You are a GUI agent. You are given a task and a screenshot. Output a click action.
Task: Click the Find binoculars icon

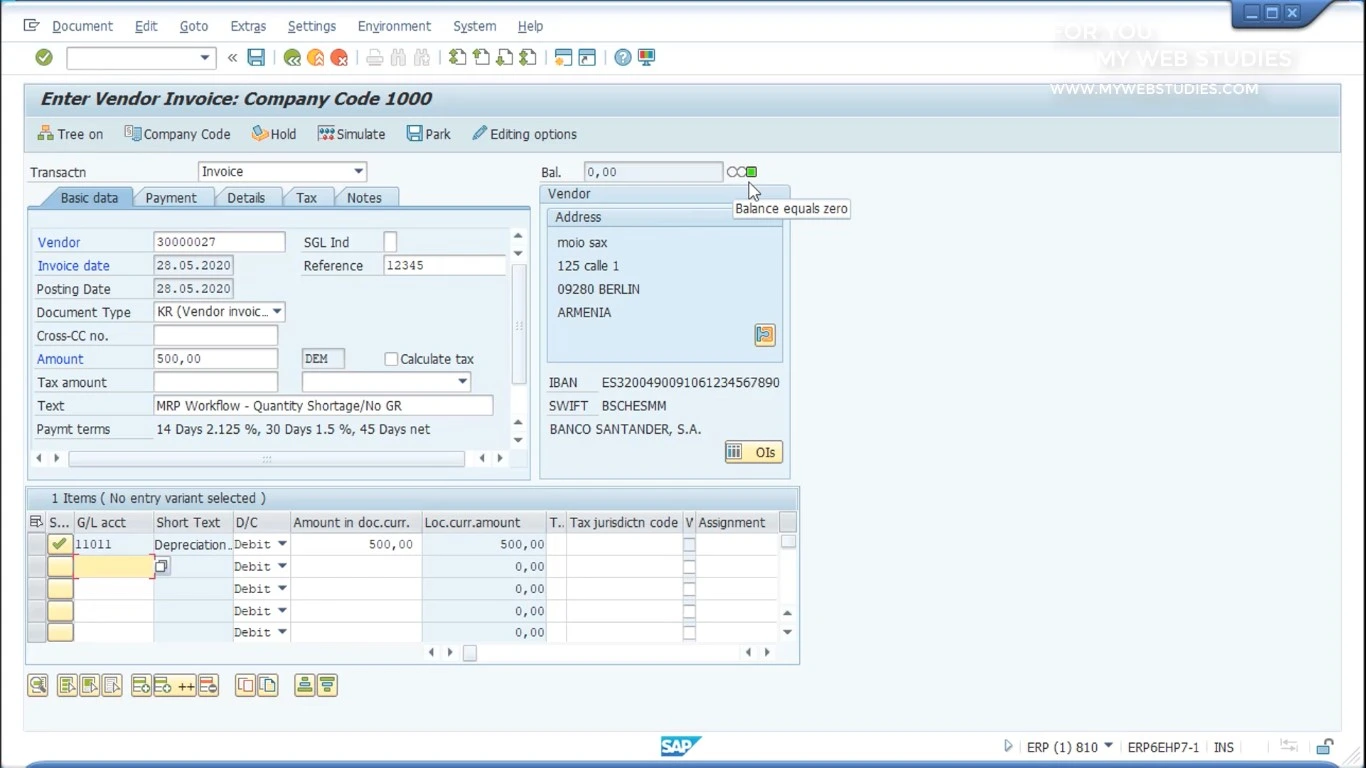[398, 58]
